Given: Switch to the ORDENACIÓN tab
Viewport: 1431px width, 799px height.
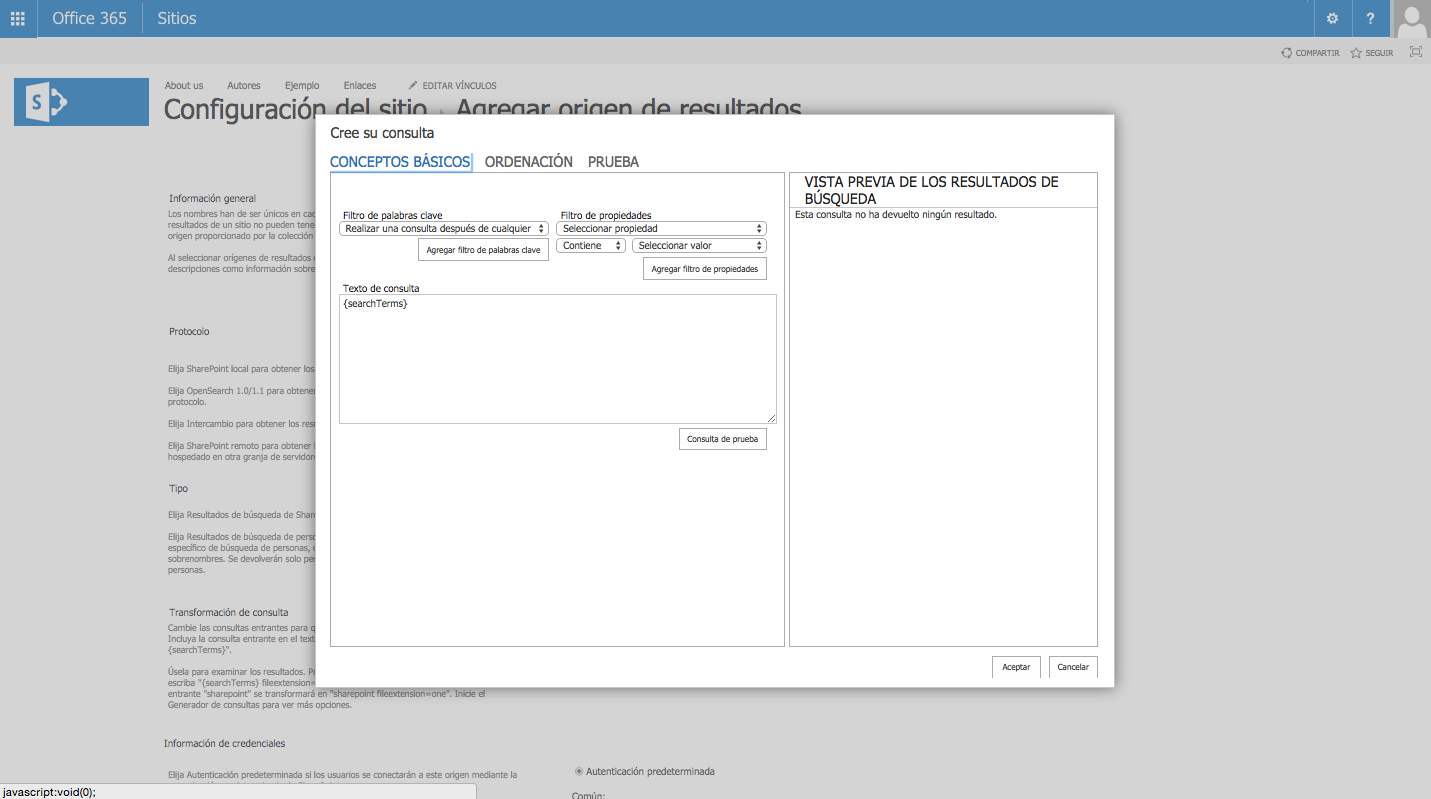Looking at the screenshot, I should click(x=529, y=161).
